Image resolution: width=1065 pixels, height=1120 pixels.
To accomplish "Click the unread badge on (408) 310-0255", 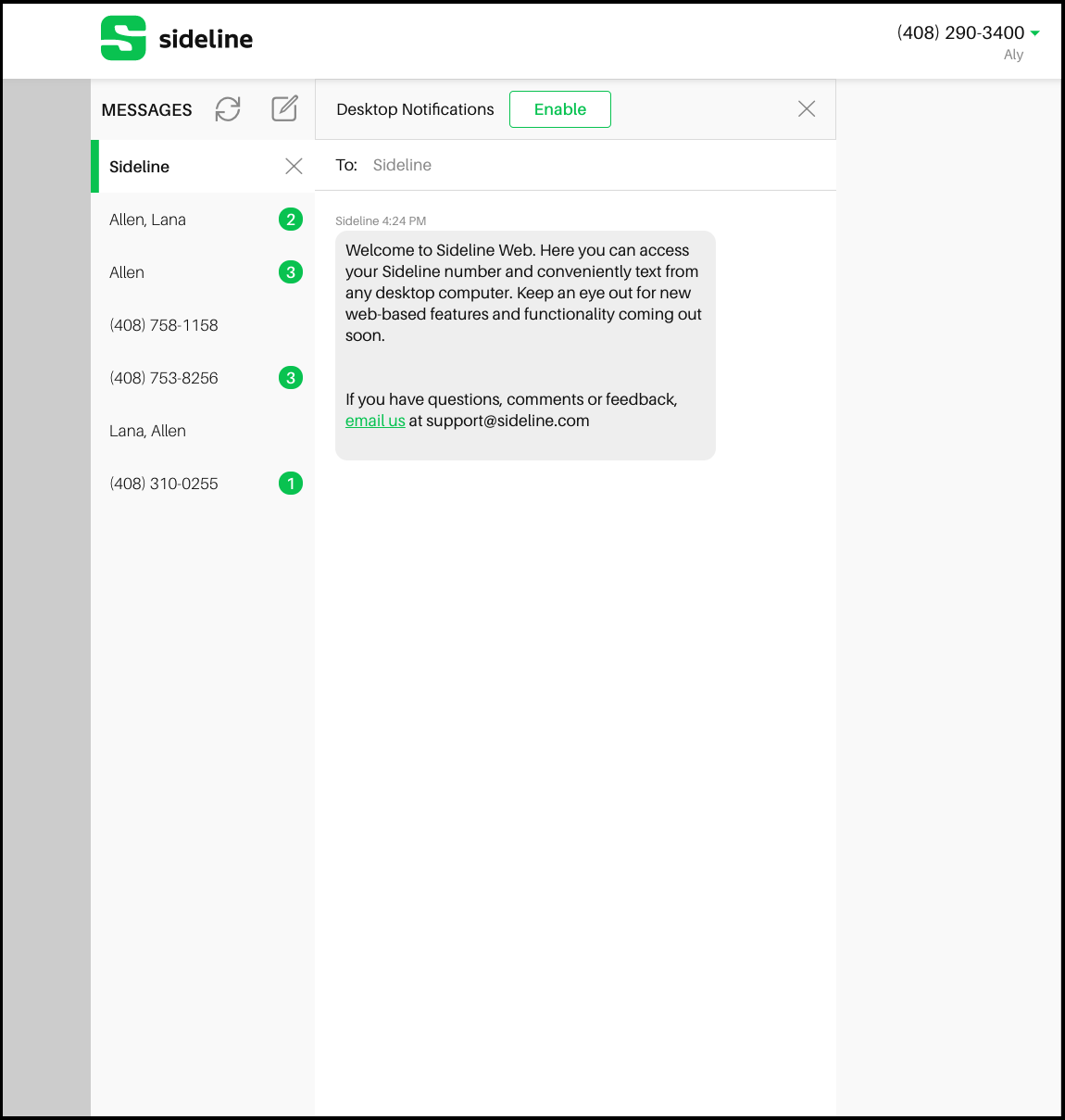I will click(x=291, y=484).
